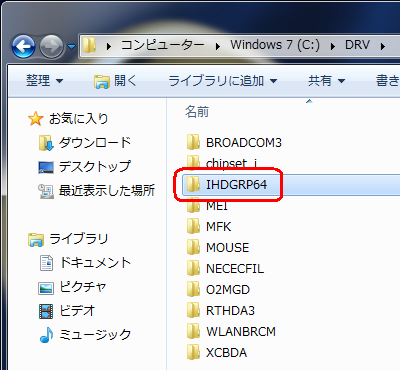Select コンピューター in the address breadcrumb
Screen dimensions: 400x370
pyautogui.click(x=163, y=45)
